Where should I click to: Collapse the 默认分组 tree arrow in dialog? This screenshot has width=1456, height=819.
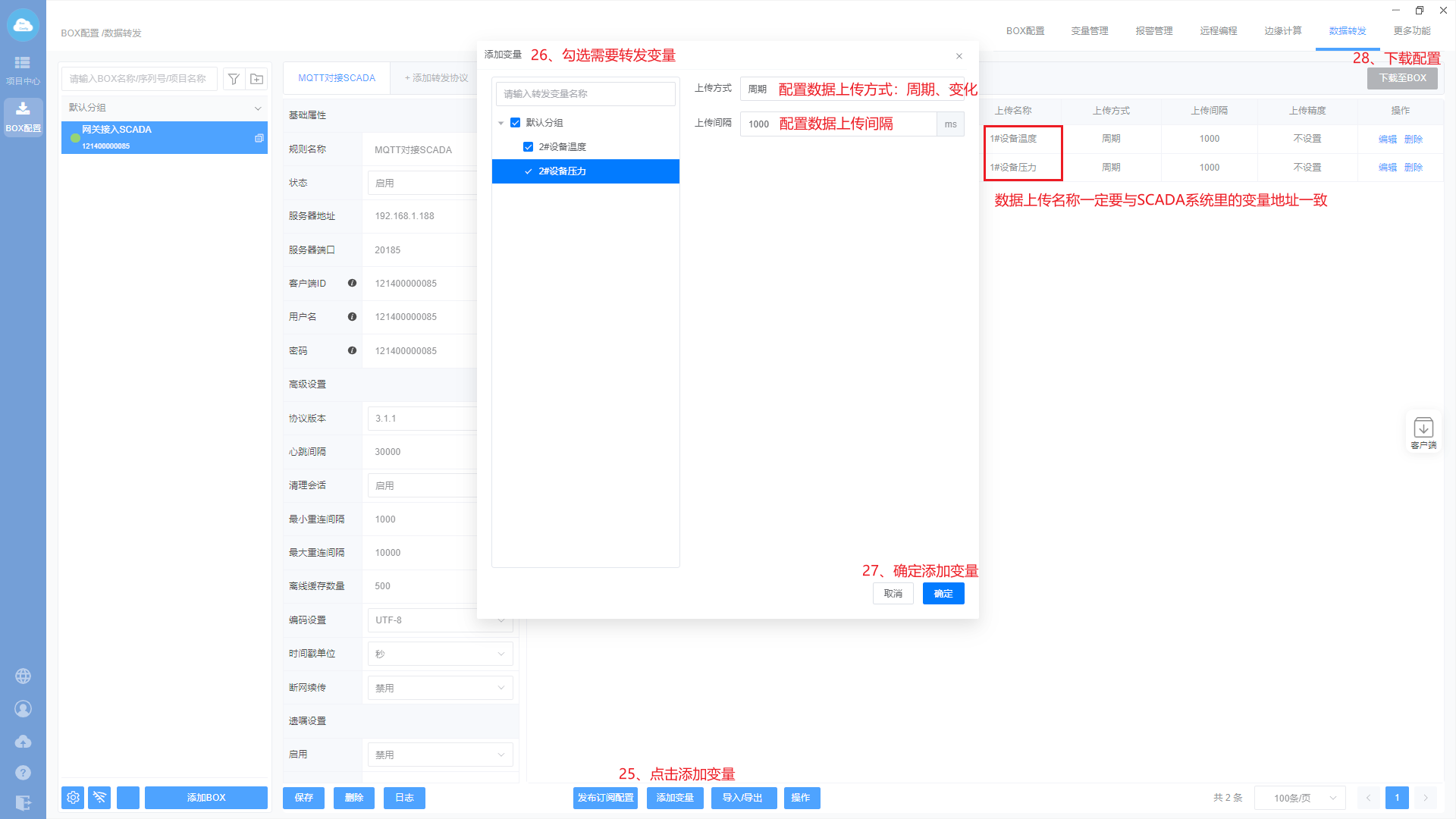pyautogui.click(x=500, y=123)
